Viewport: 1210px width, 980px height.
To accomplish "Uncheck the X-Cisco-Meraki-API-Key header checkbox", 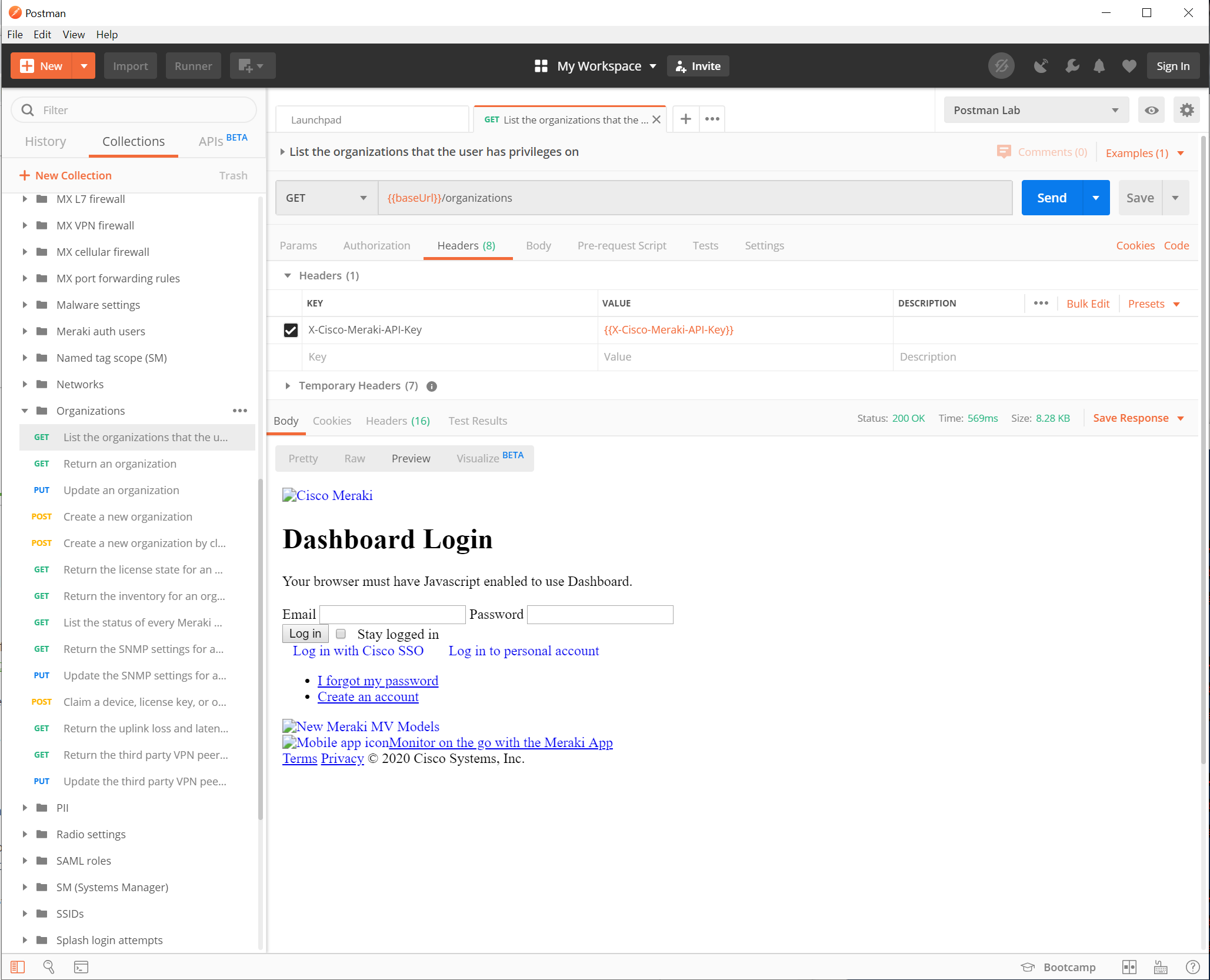I will click(x=291, y=330).
